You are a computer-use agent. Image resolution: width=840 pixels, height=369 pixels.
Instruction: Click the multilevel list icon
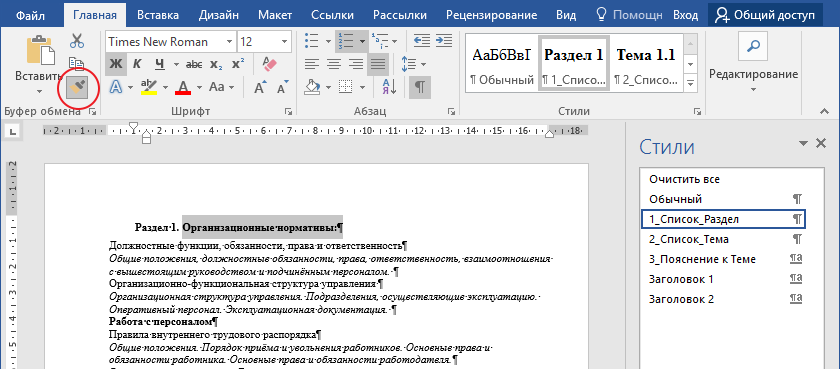380,41
